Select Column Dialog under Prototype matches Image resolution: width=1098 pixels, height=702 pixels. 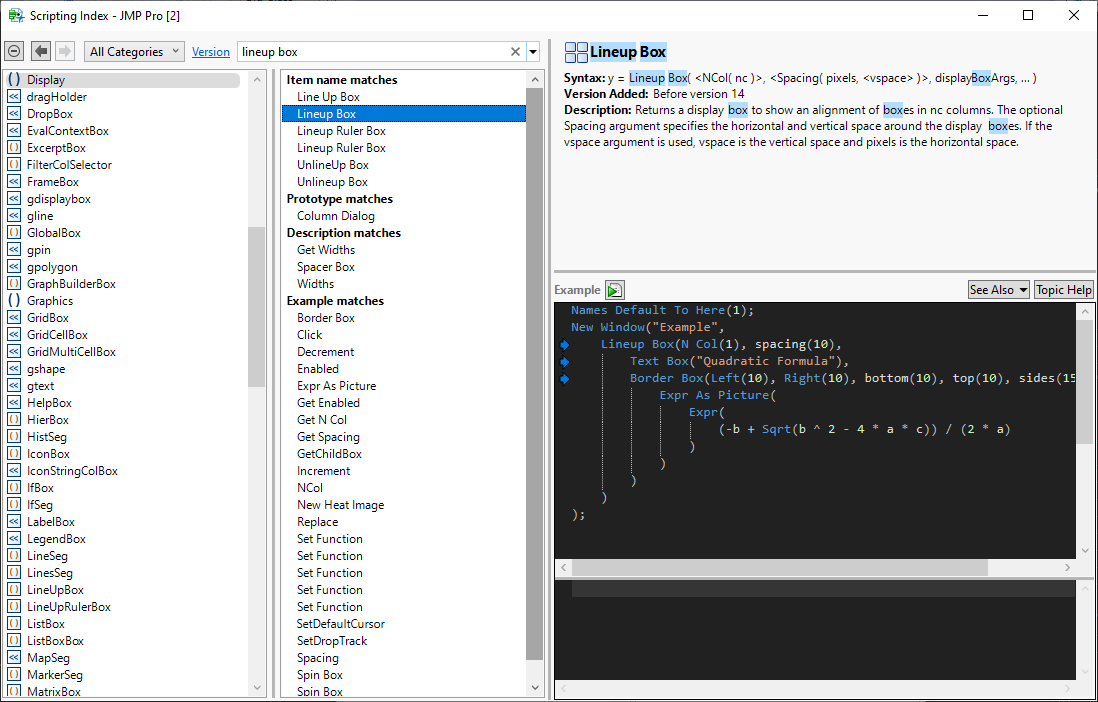click(336, 216)
